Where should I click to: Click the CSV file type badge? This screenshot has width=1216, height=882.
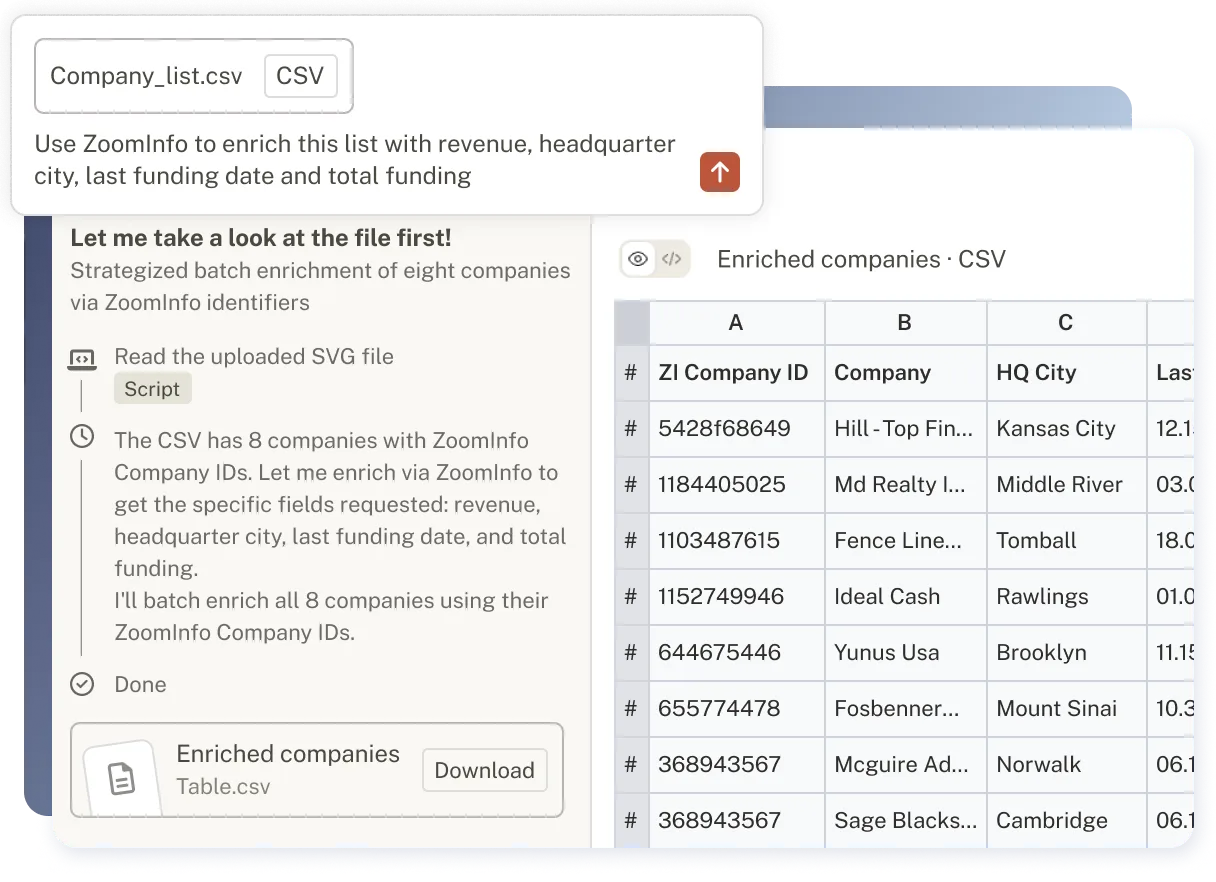[300, 76]
